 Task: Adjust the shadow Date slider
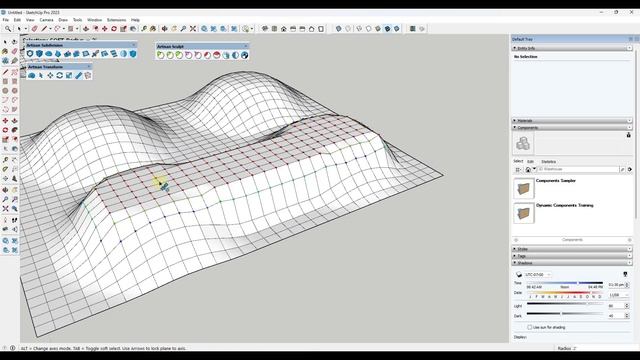pos(564,293)
